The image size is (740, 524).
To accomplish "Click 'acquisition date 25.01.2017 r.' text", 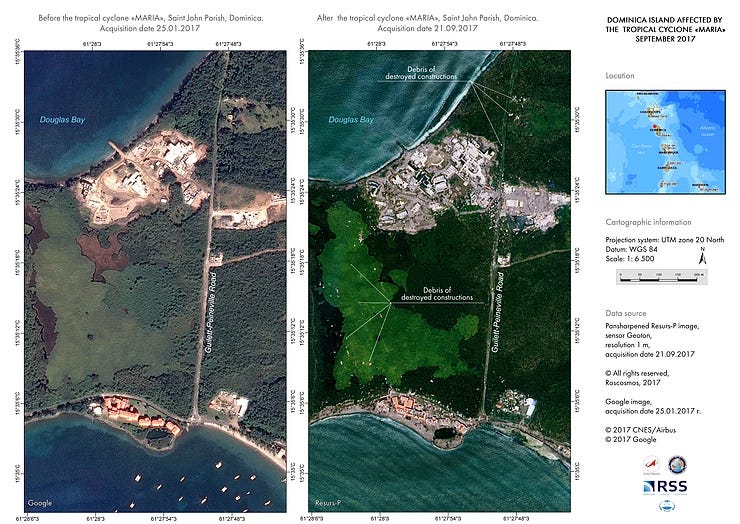I will 653,411.
